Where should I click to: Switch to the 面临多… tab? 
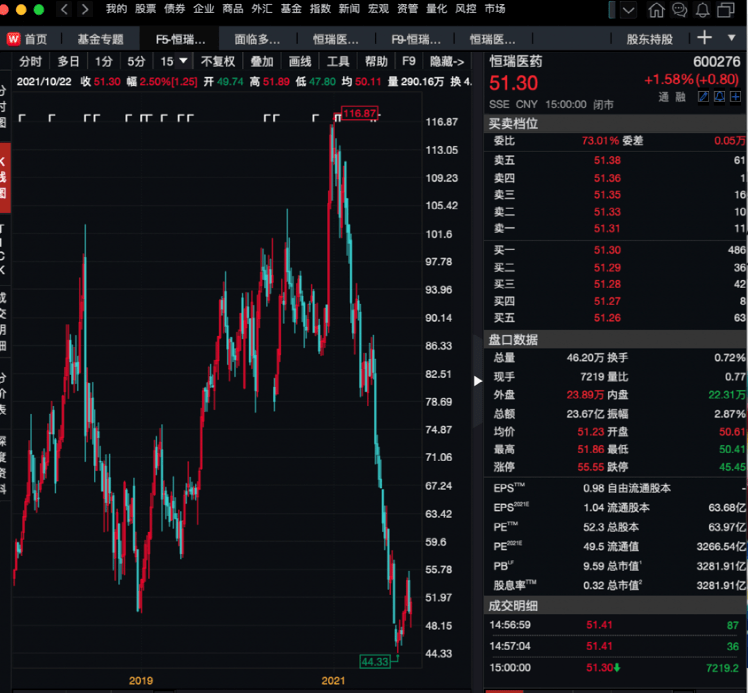258,39
